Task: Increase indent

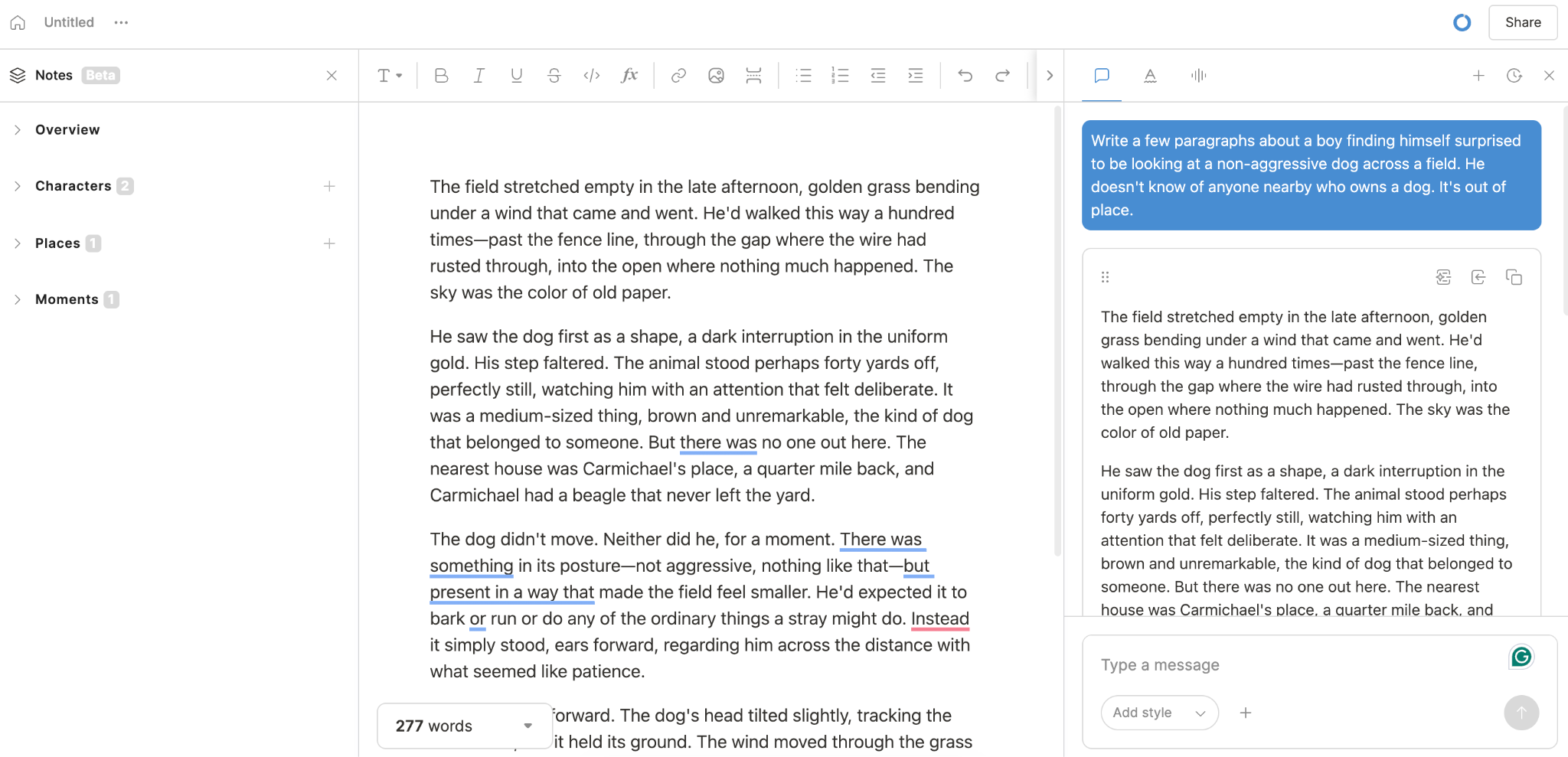Action: coord(916,75)
